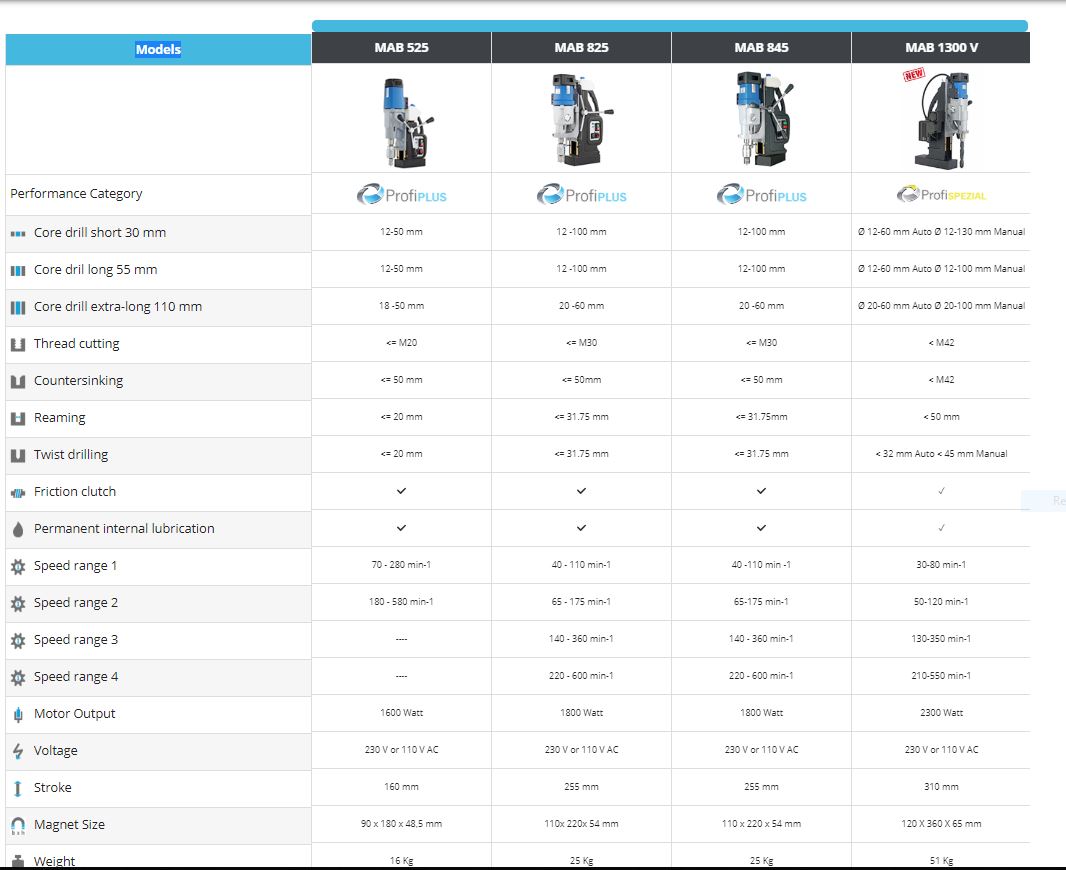The width and height of the screenshot is (1066, 870).
Task: Click the Speed range 3 gear icon
Action: 18,640
